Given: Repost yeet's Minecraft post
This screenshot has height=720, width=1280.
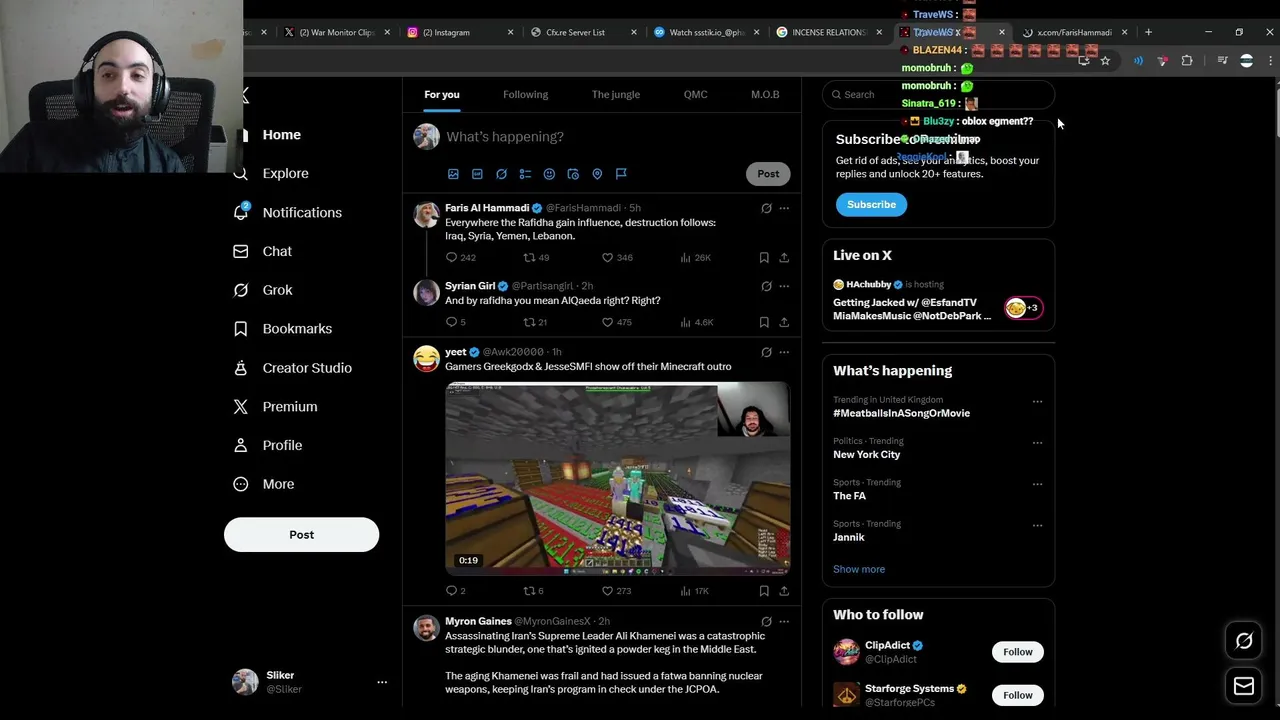Looking at the screenshot, I should (530, 591).
